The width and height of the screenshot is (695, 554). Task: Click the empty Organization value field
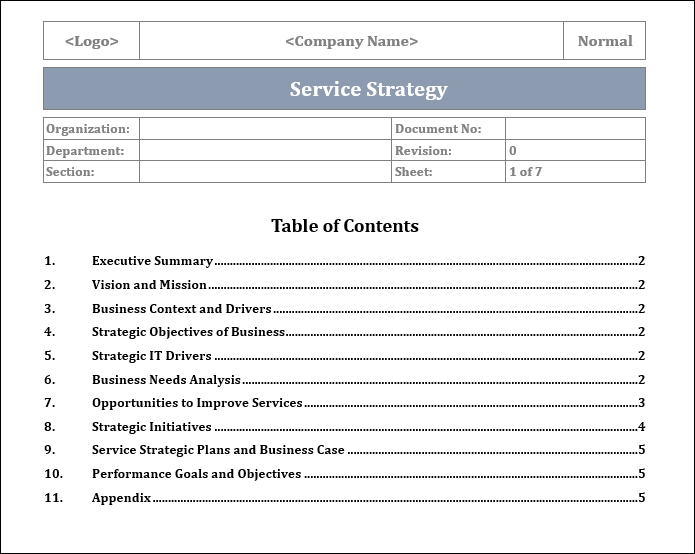pos(264,129)
